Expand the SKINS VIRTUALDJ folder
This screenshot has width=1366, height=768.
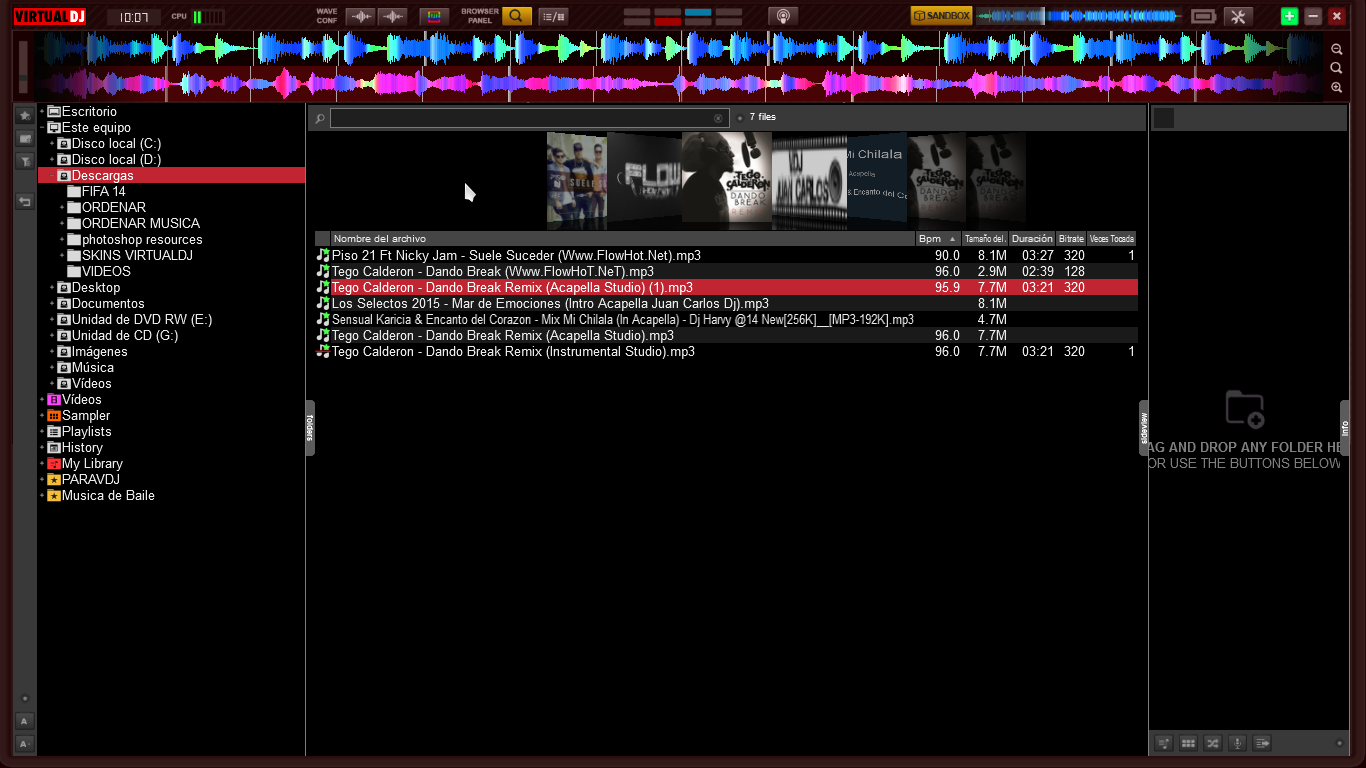[x=62, y=256]
